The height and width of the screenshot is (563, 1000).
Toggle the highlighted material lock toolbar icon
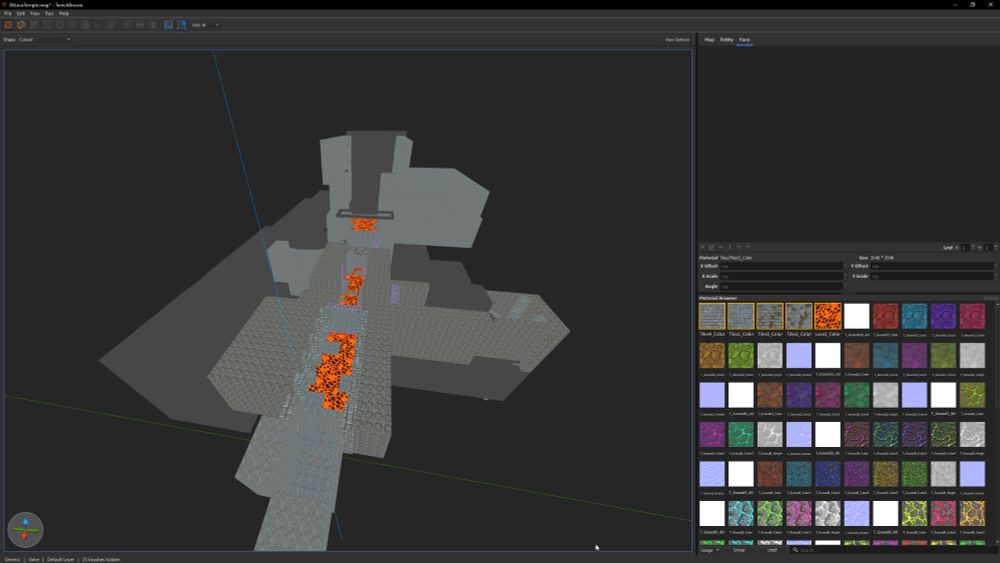coord(168,25)
